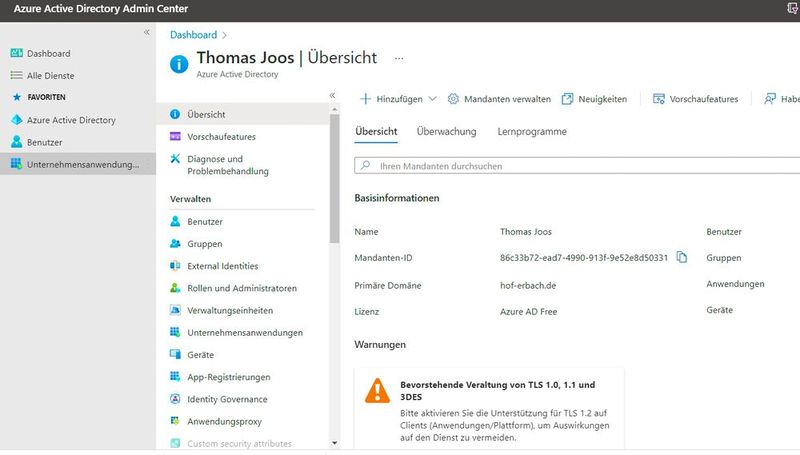Image resolution: width=800 pixels, height=455 pixels.
Task: Select the Übersicht tab
Action: [376, 132]
